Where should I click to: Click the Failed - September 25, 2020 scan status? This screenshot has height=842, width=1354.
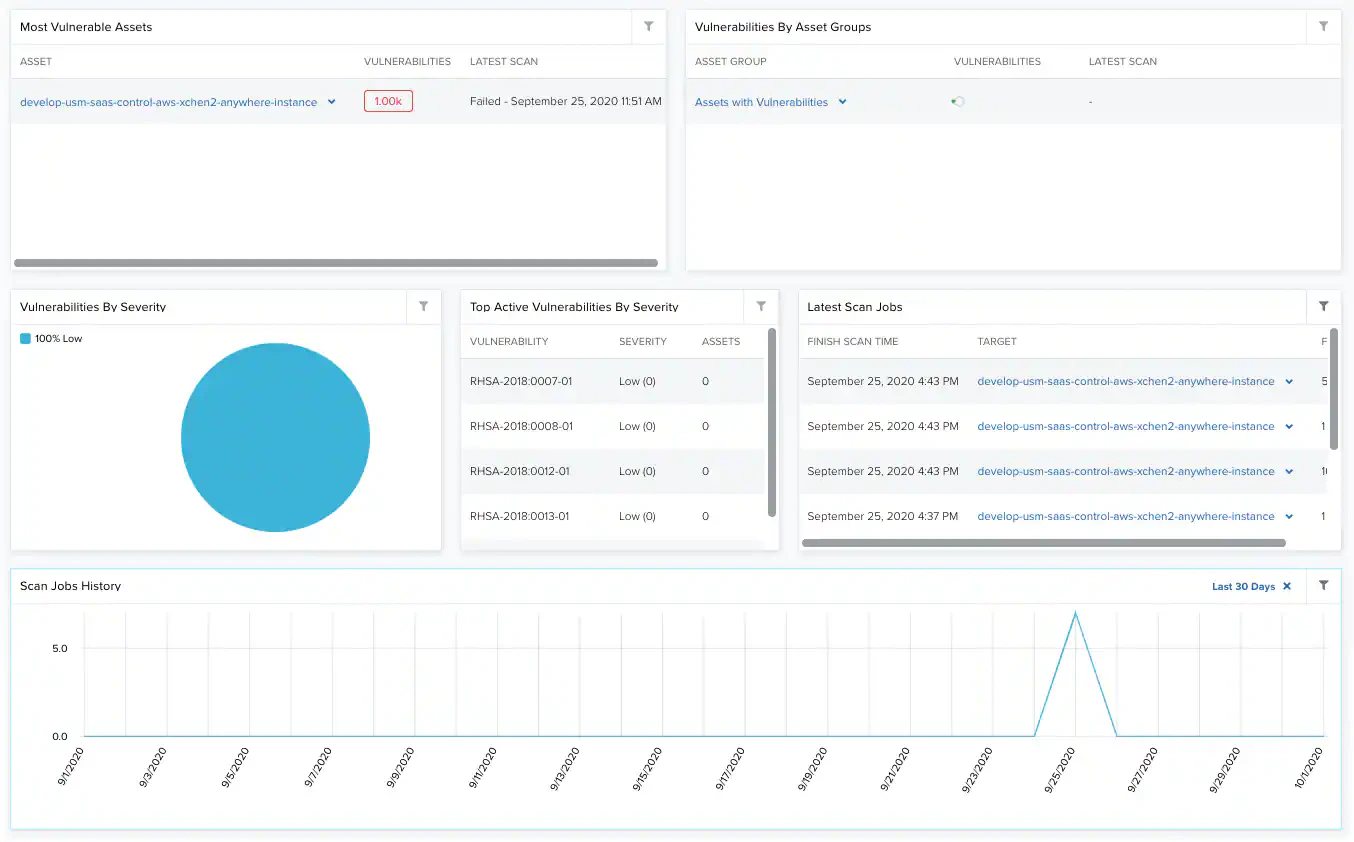565,101
